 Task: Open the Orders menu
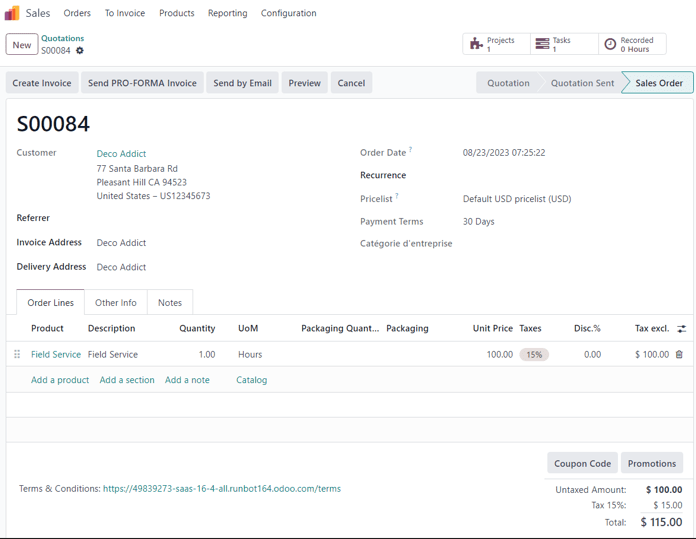(77, 13)
